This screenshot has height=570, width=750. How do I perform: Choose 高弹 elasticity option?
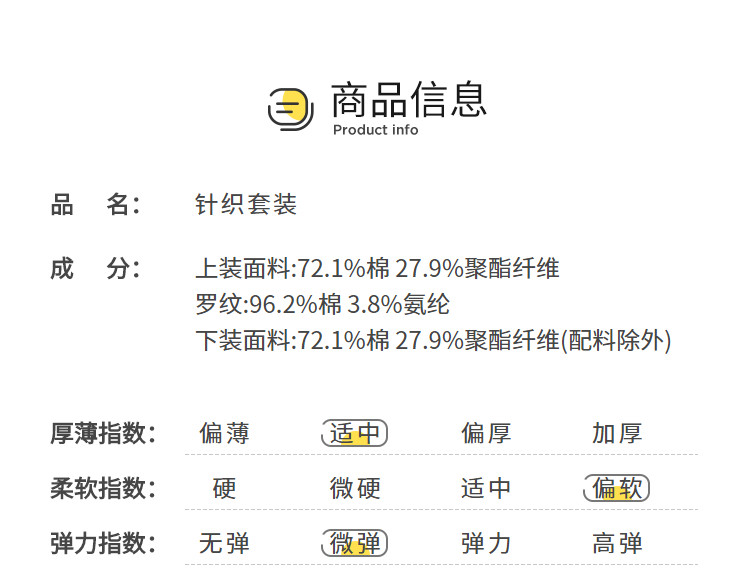point(617,543)
